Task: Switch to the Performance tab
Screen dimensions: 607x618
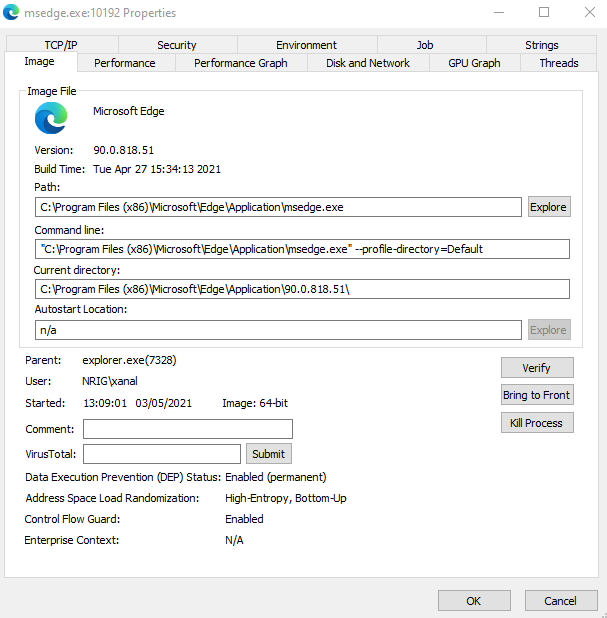Action: click(x=125, y=63)
